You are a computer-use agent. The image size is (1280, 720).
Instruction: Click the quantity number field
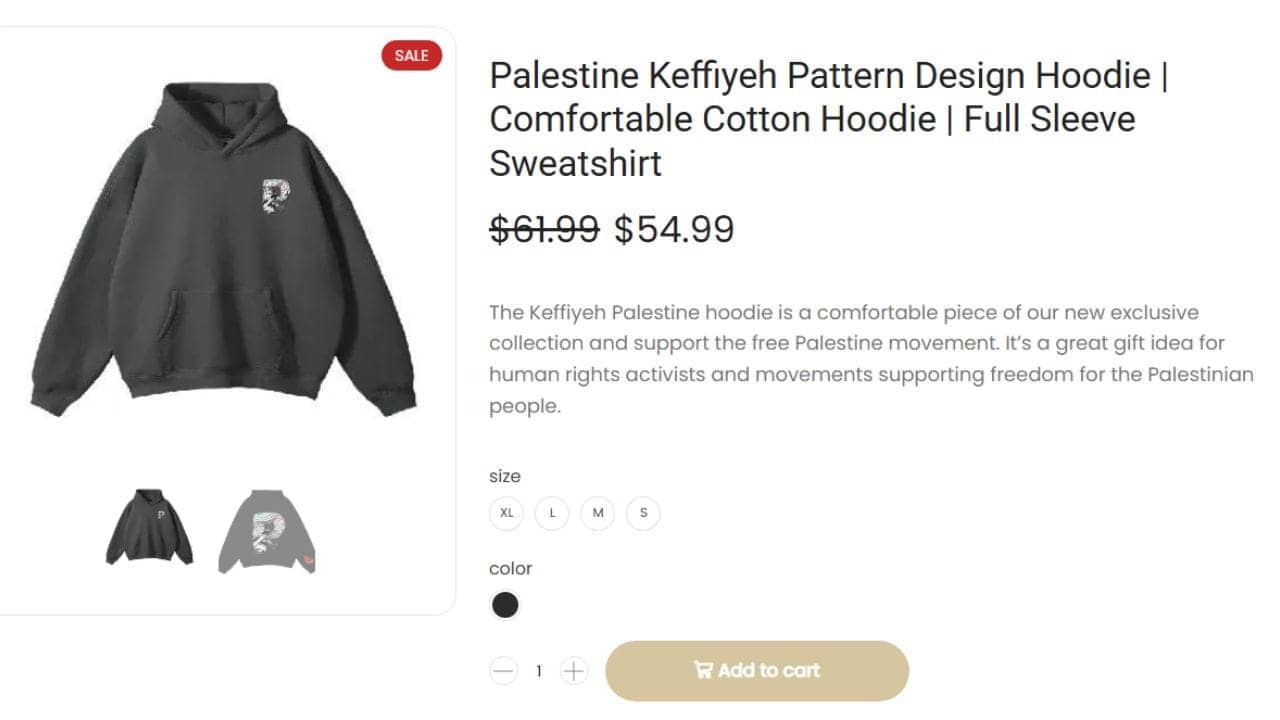[x=538, y=671]
